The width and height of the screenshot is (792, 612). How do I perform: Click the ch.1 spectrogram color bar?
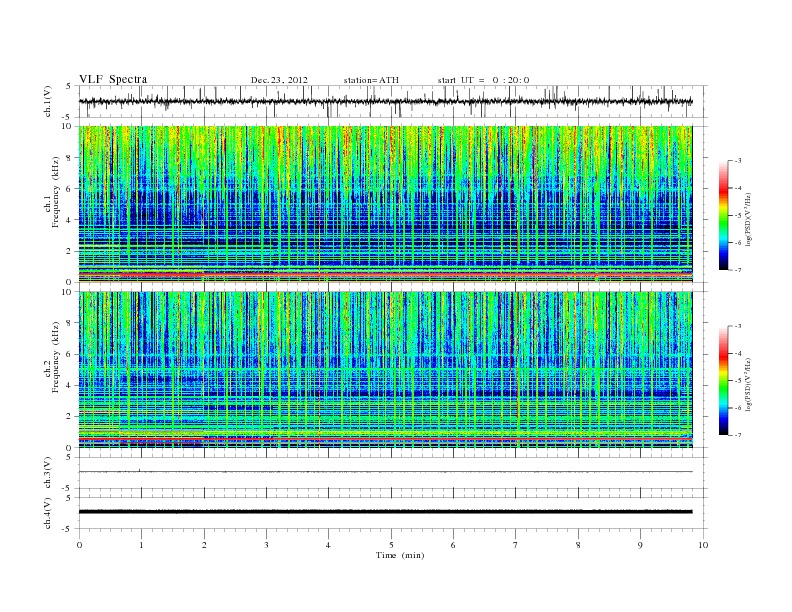(723, 215)
